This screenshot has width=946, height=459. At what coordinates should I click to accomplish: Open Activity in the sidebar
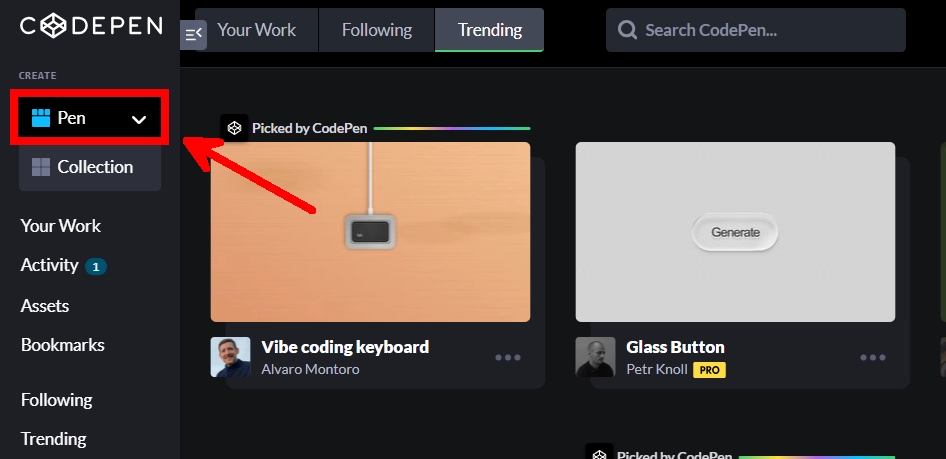click(50, 265)
